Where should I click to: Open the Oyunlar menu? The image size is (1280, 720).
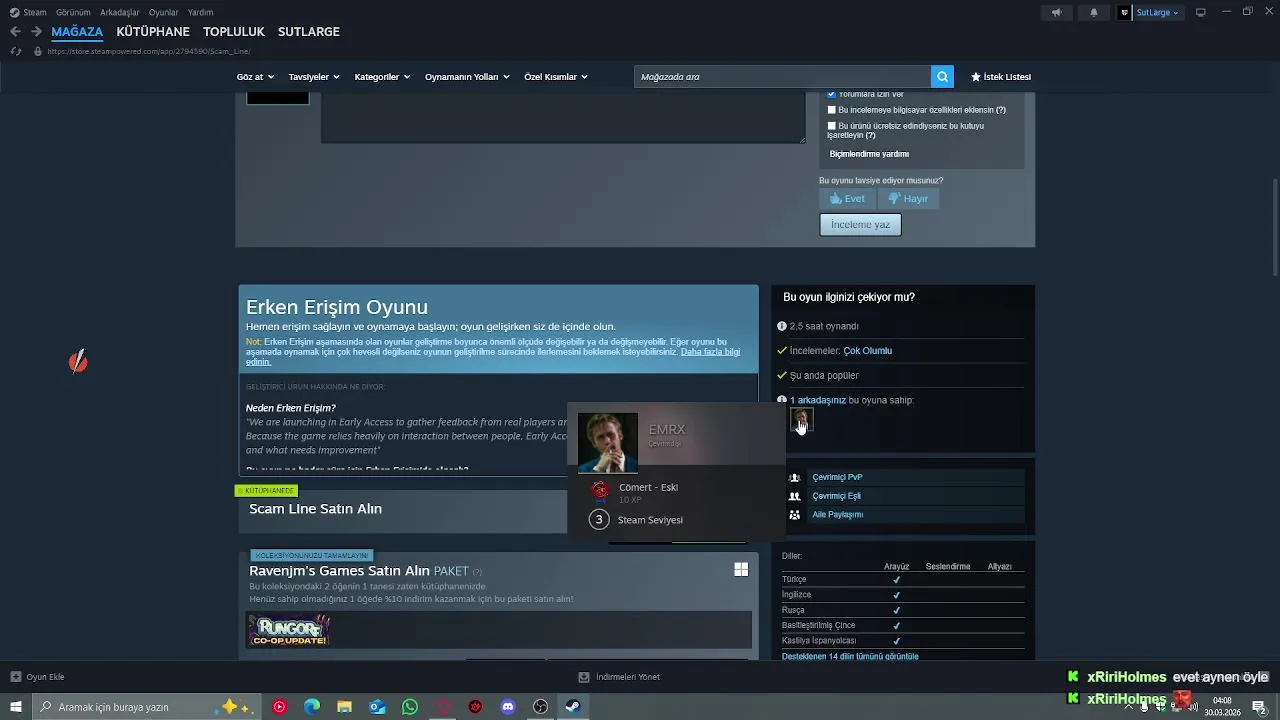click(x=164, y=12)
